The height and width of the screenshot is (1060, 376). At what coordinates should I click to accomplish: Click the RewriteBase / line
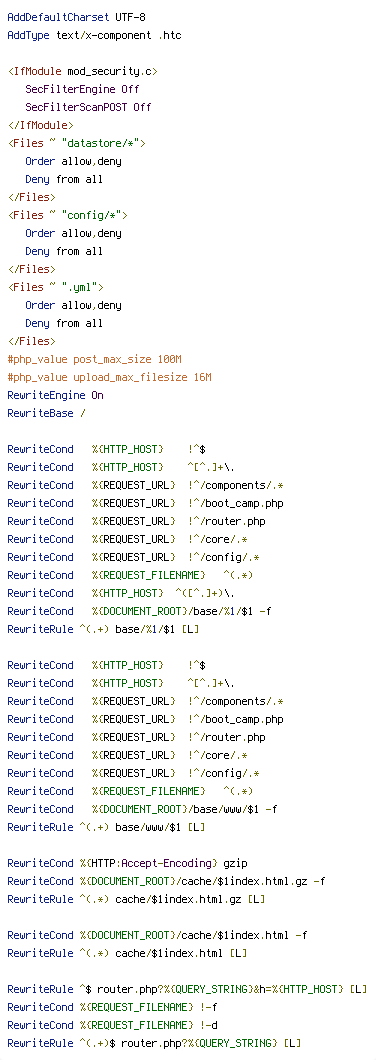[x=46, y=413]
